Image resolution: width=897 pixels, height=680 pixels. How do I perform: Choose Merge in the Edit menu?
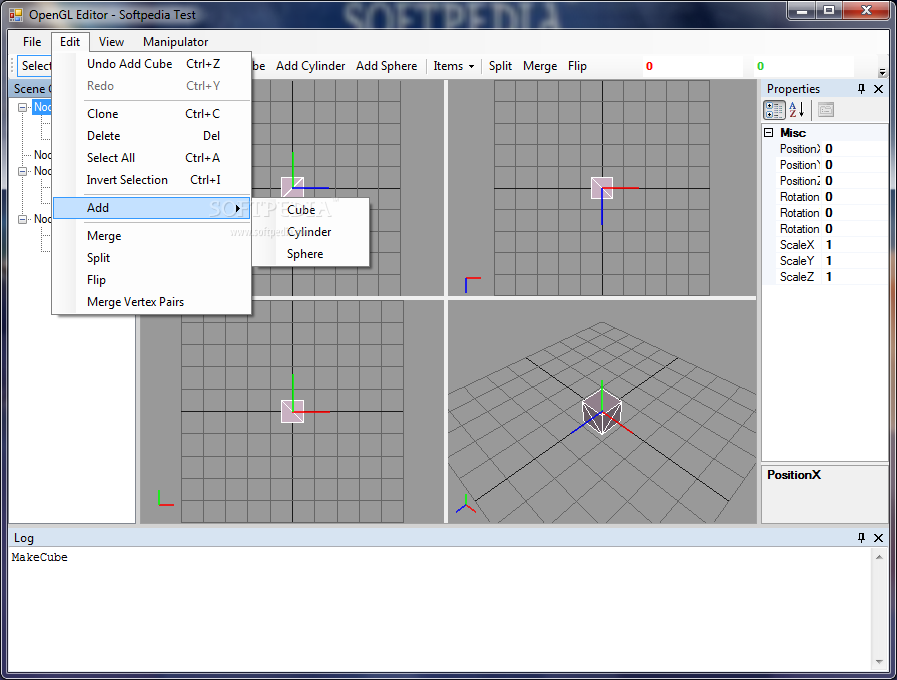pyautogui.click(x=152, y=236)
